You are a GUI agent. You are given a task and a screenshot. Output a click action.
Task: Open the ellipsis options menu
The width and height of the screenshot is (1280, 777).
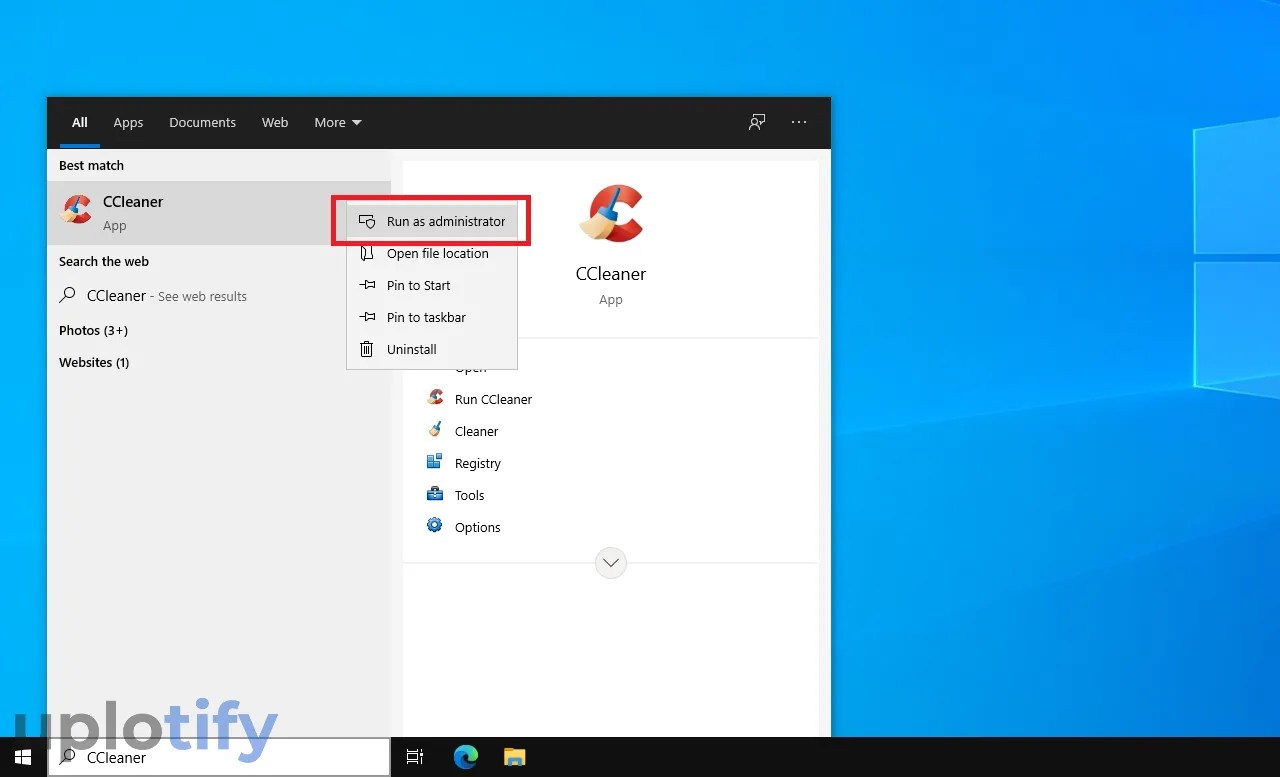[x=799, y=122]
